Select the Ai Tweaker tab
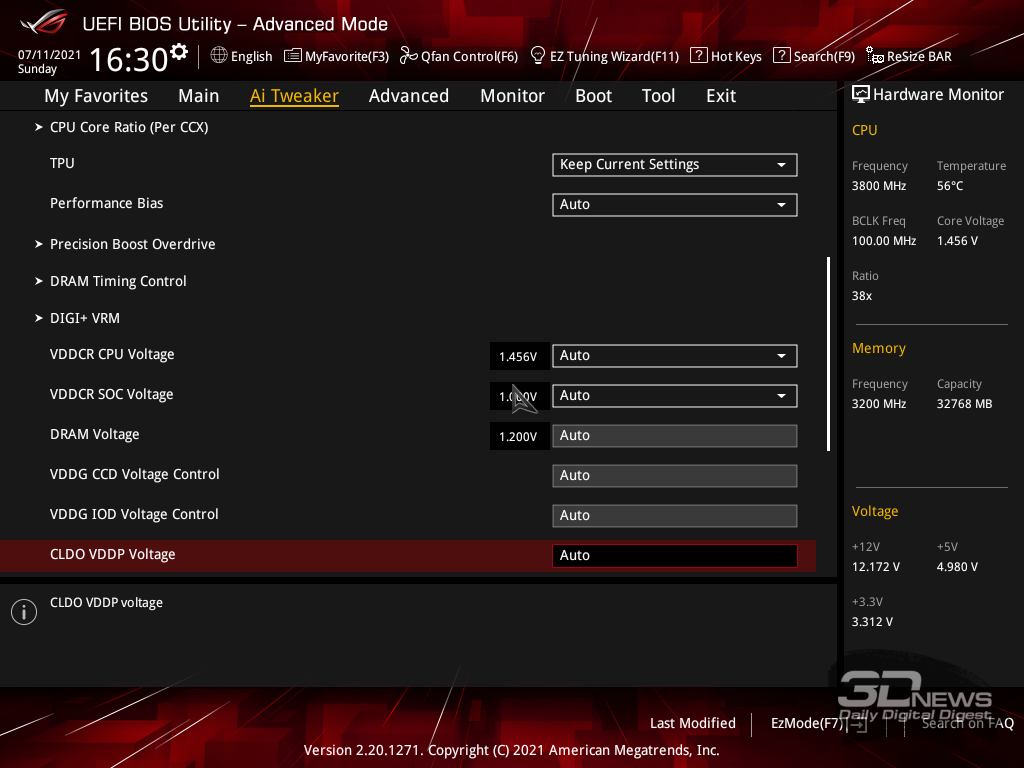 [294, 96]
